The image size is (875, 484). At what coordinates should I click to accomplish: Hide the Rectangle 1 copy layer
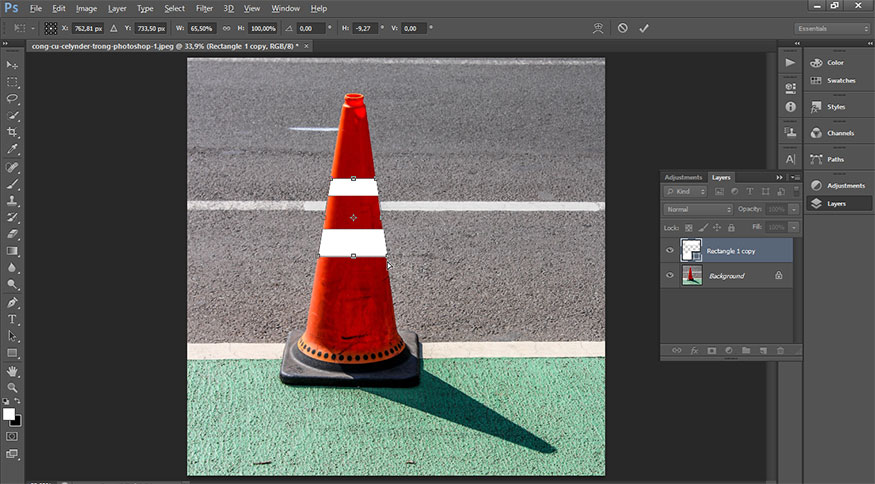tap(670, 250)
